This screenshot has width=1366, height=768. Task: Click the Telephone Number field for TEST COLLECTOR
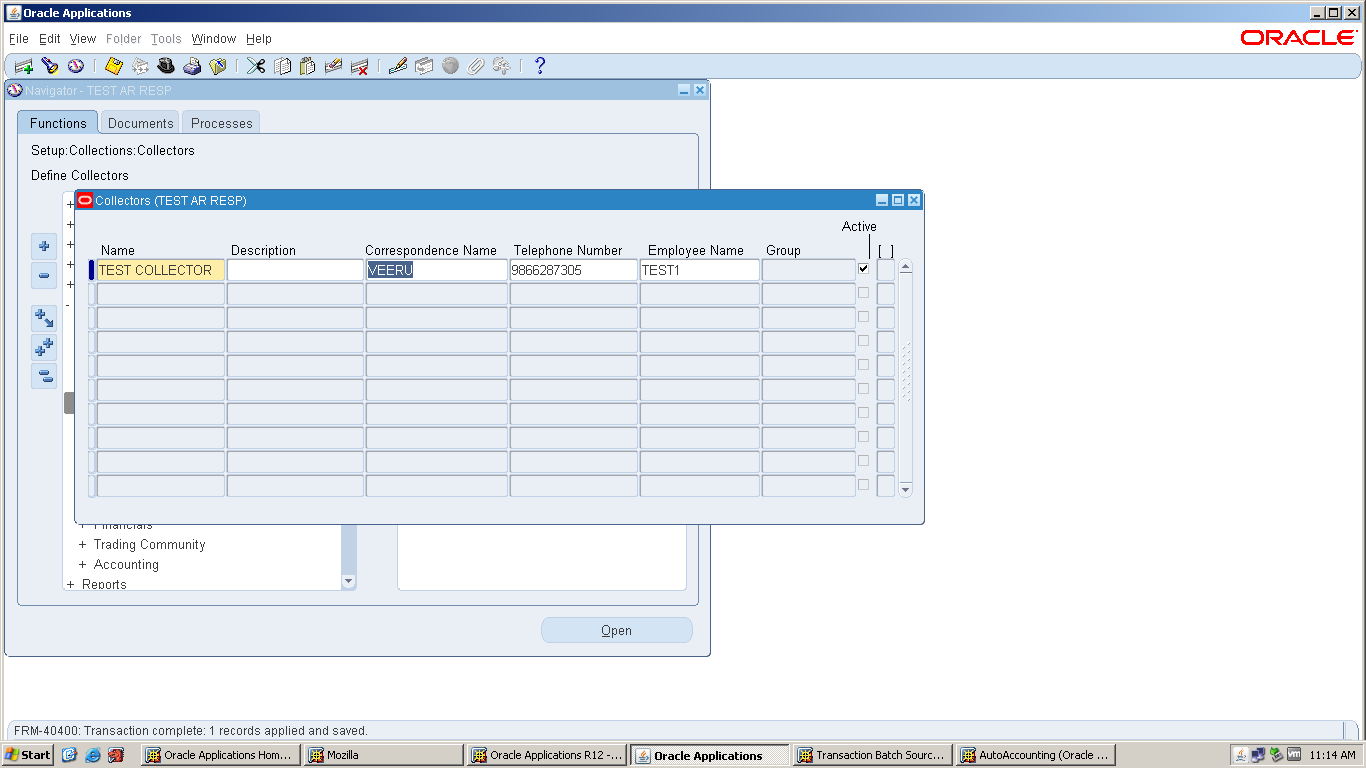pos(573,269)
